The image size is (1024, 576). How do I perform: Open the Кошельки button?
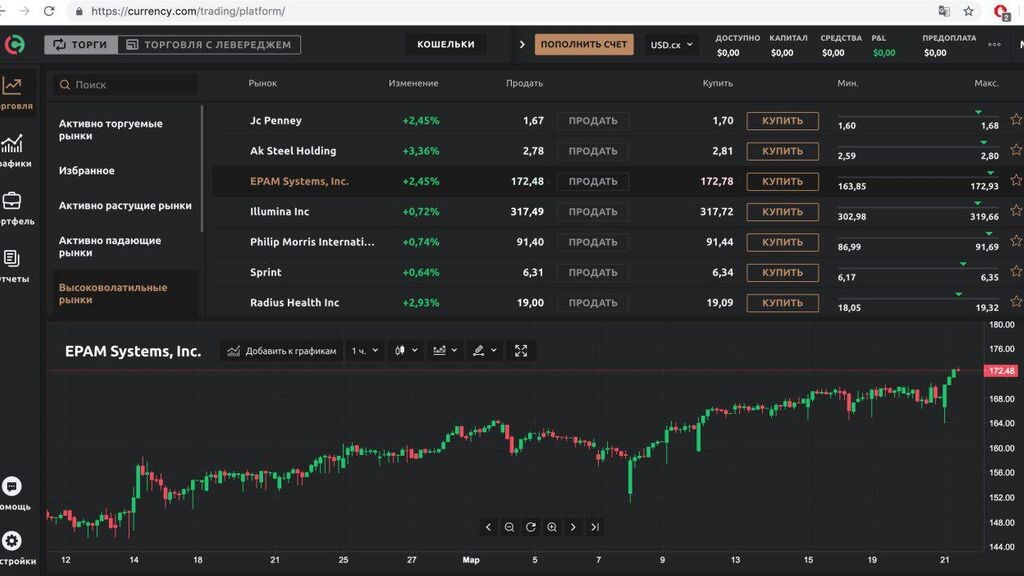point(446,44)
